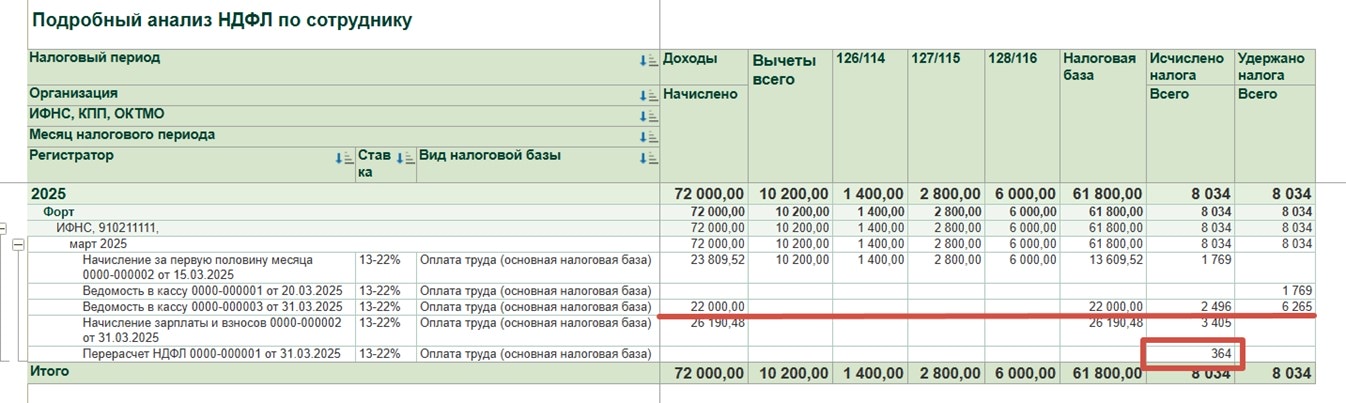Image resolution: width=1346 pixels, height=403 pixels.
Task: Click sort icon beside Регистратор header
Action: click(x=344, y=158)
